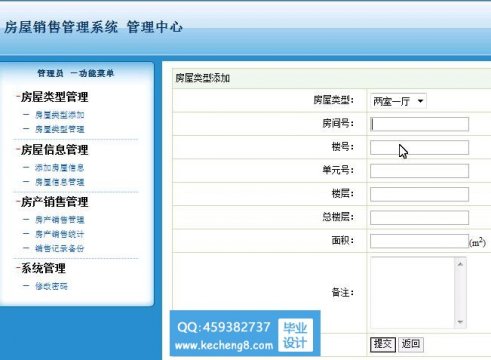Open 房屋信息管理 sub-link

(60, 182)
